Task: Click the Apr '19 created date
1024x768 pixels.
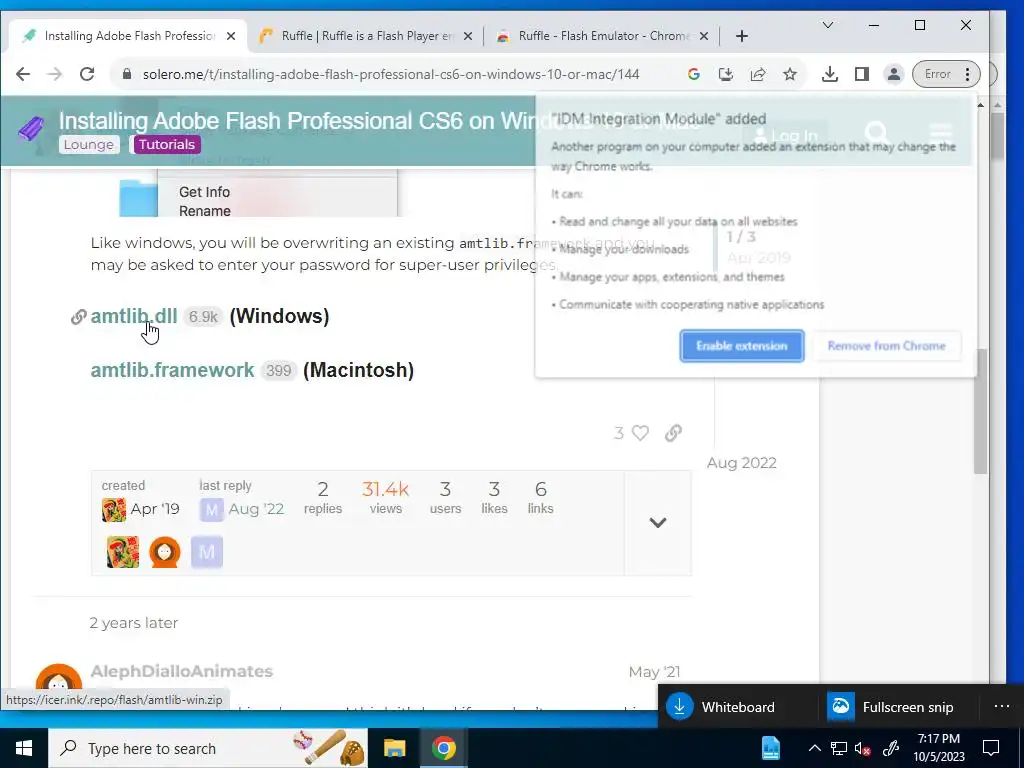Action: coord(155,509)
